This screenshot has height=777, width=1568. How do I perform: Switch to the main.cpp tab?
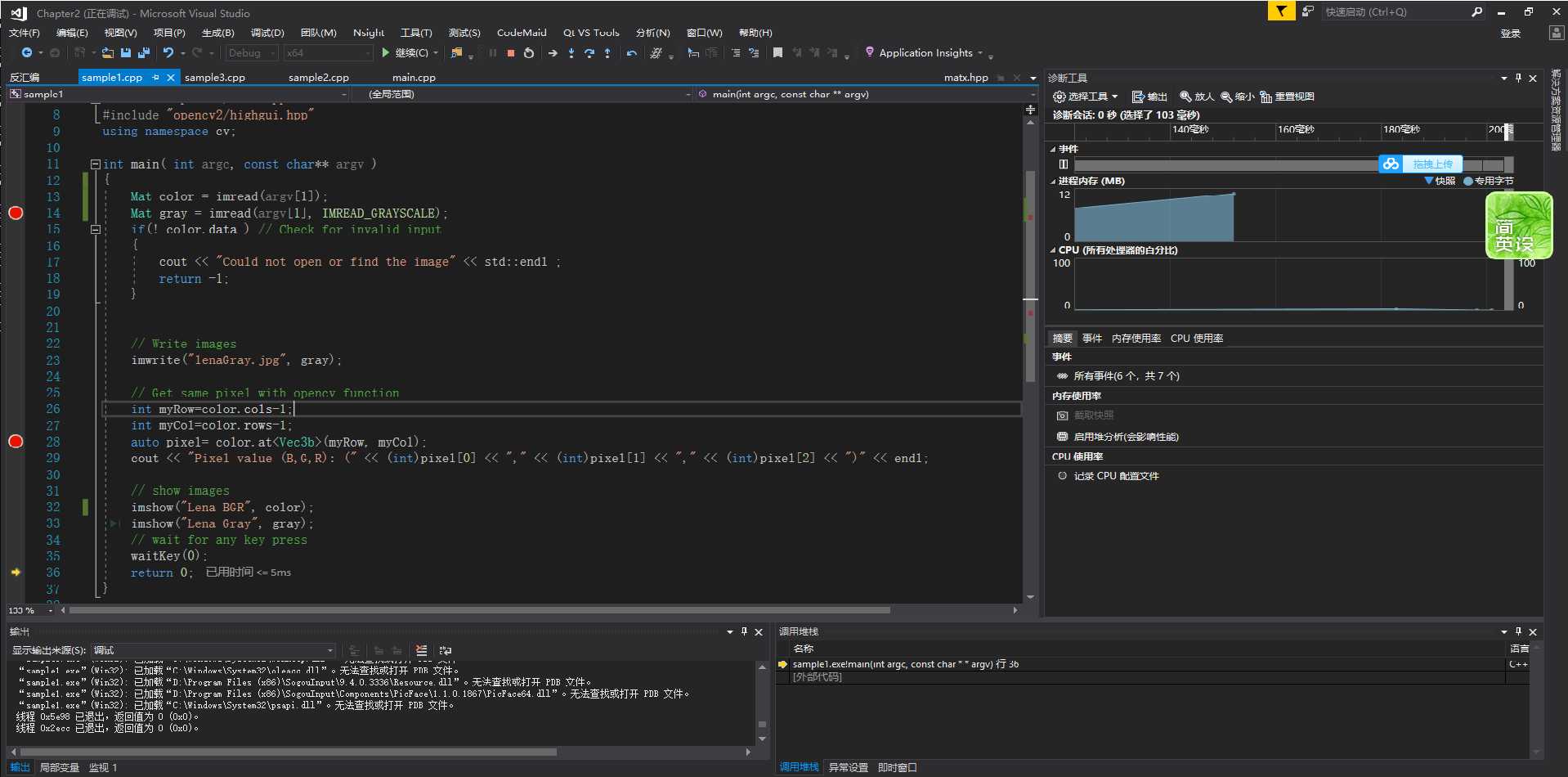click(x=414, y=78)
